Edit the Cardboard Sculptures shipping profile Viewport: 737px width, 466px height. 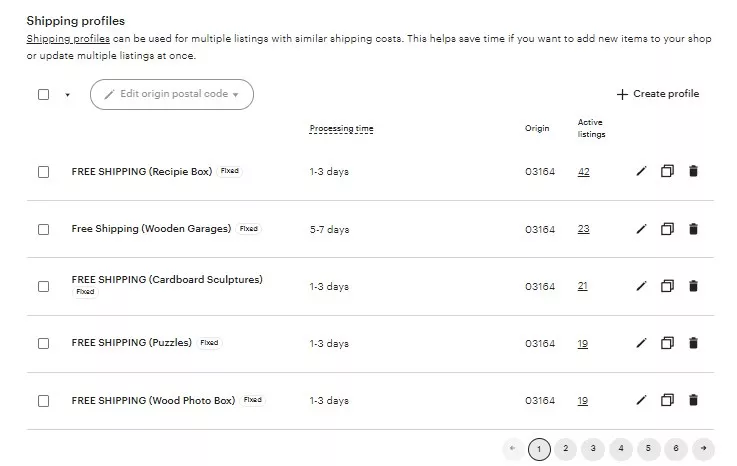point(641,286)
